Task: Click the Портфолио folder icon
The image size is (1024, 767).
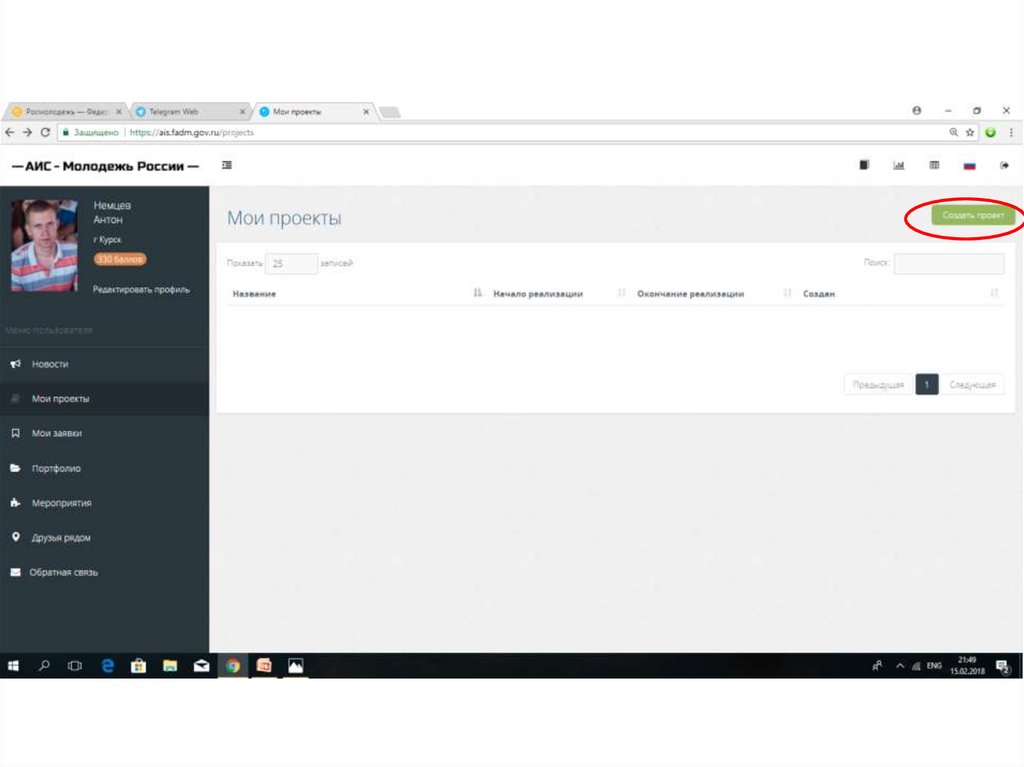Action: click(x=16, y=468)
